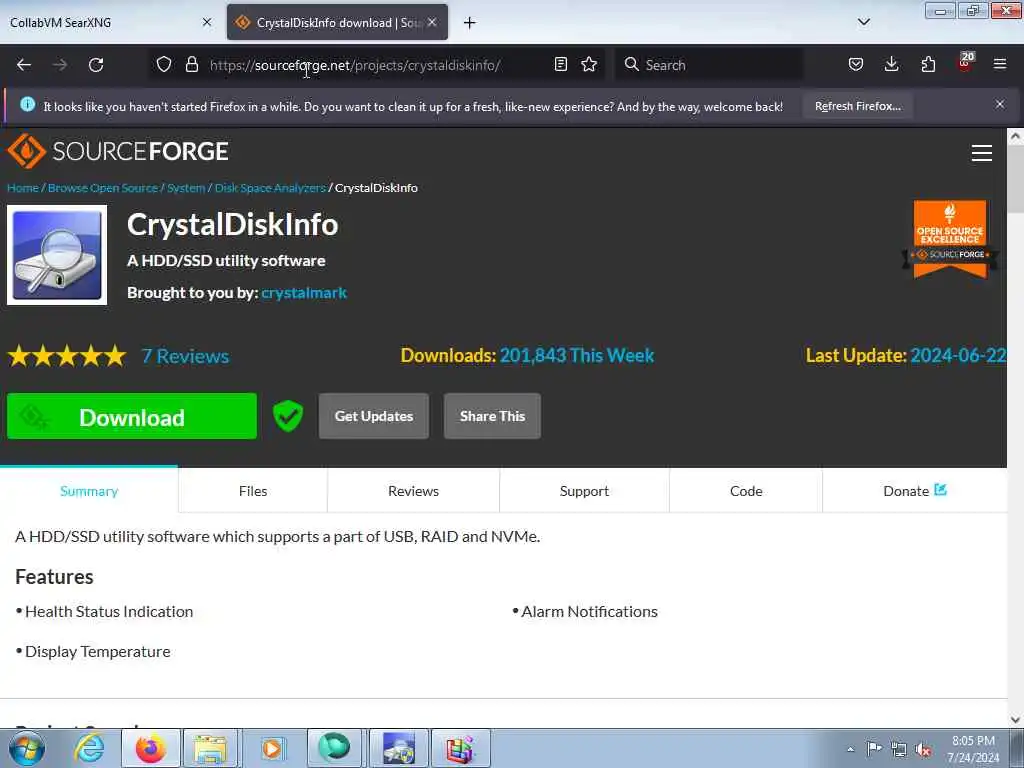Open the Firefox downloads panel

(x=891, y=64)
